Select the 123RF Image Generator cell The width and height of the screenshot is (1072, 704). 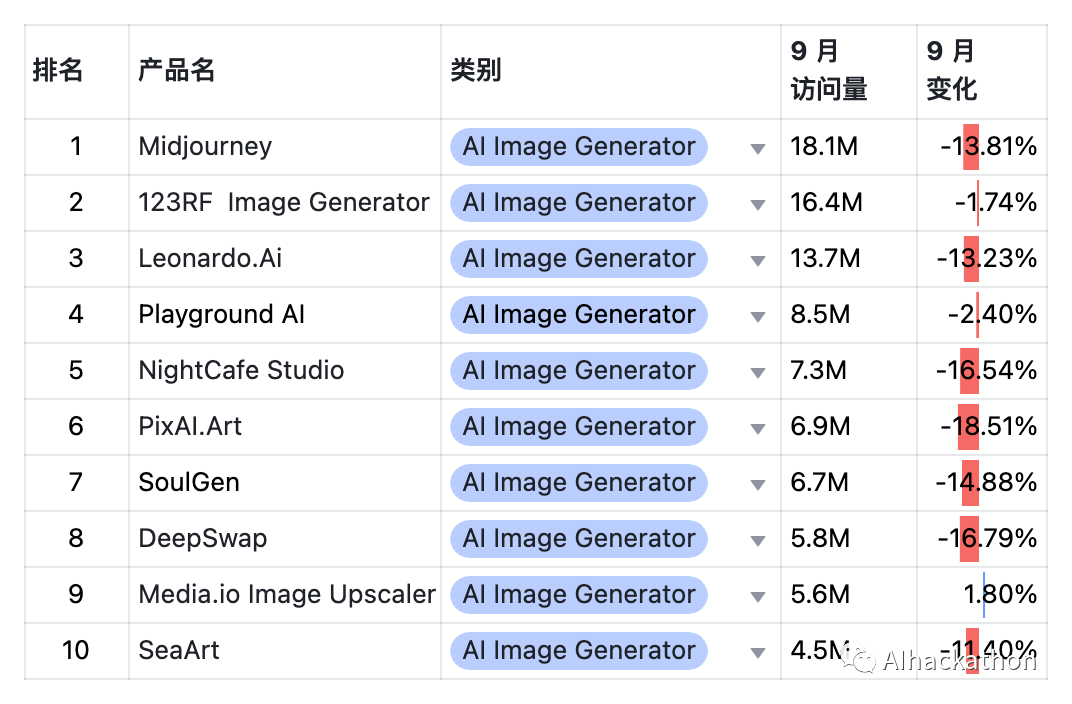tap(284, 203)
